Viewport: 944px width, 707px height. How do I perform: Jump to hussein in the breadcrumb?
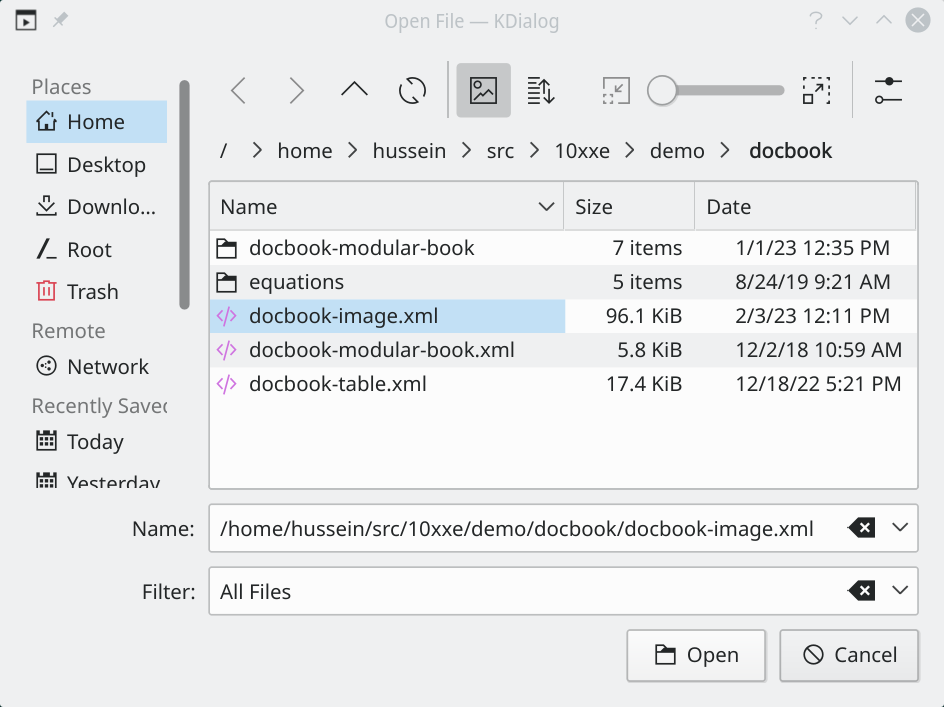[x=409, y=151]
